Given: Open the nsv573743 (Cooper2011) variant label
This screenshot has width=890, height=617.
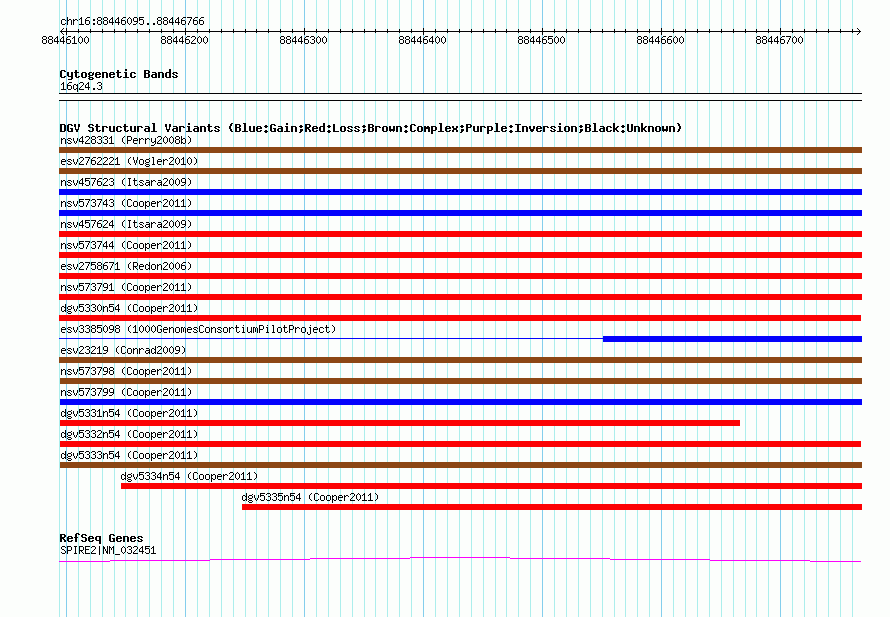Looking at the screenshot, I should click(x=126, y=203).
